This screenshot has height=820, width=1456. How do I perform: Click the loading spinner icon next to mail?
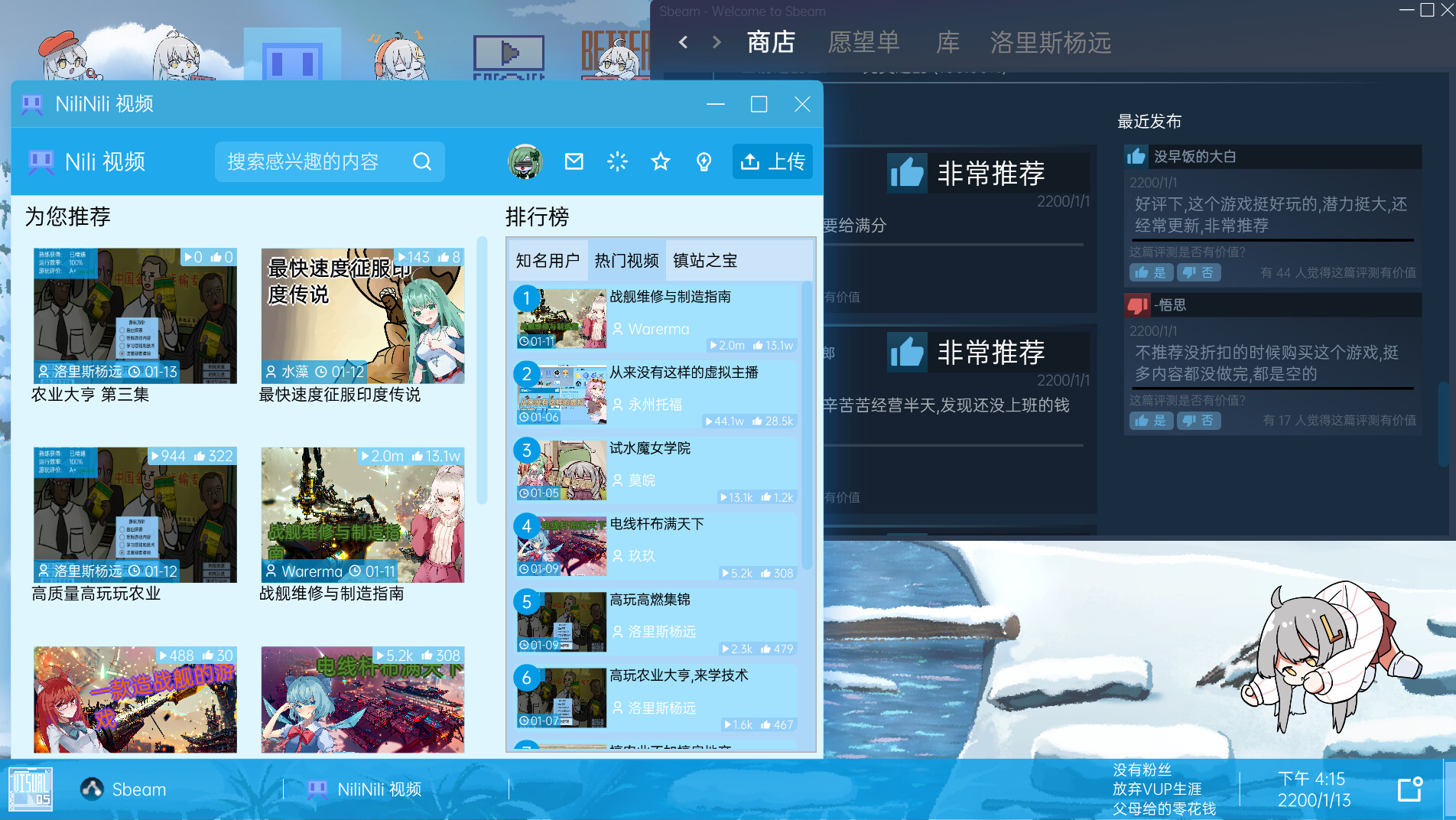point(617,161)
